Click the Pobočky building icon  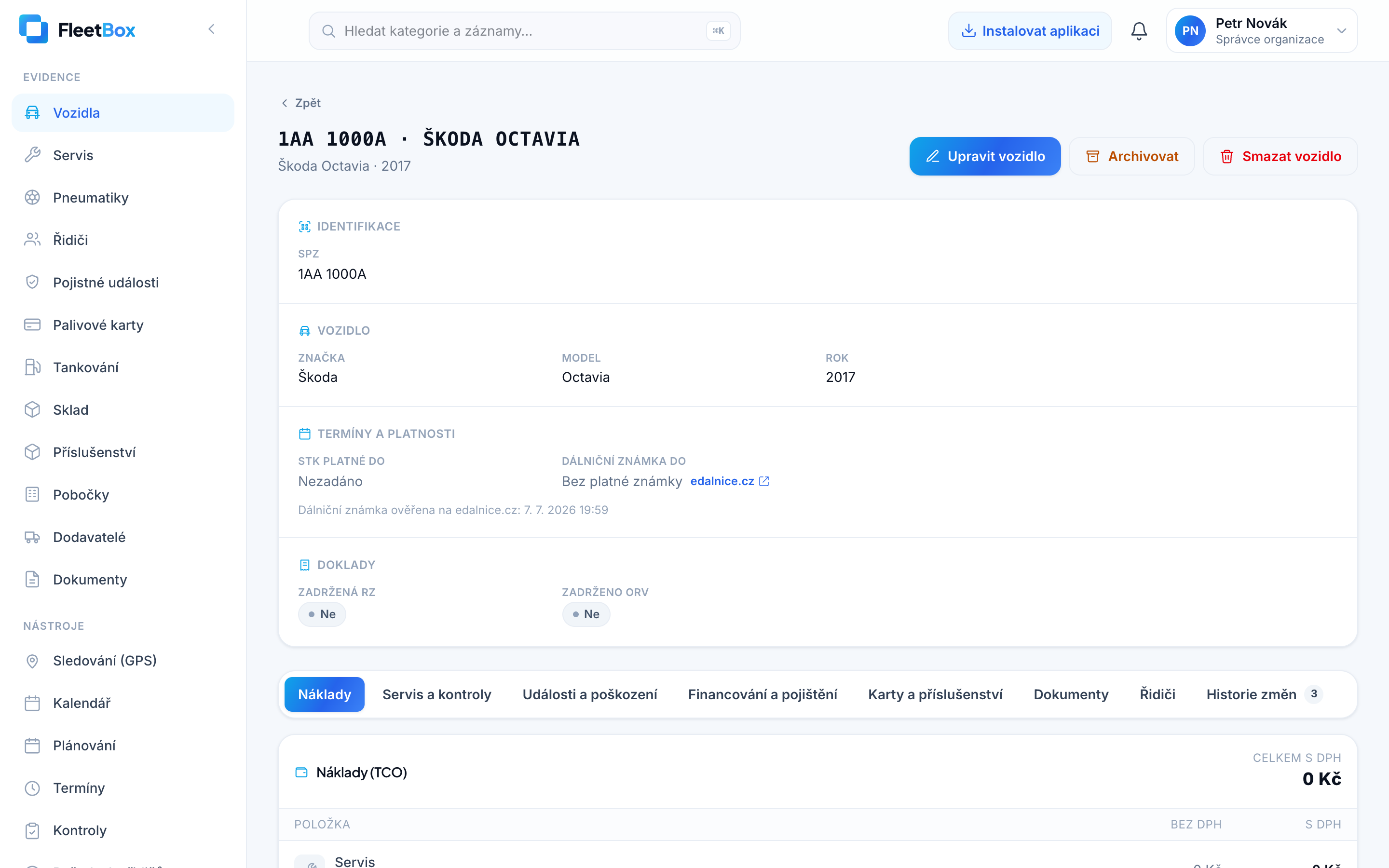click(33, 495)
